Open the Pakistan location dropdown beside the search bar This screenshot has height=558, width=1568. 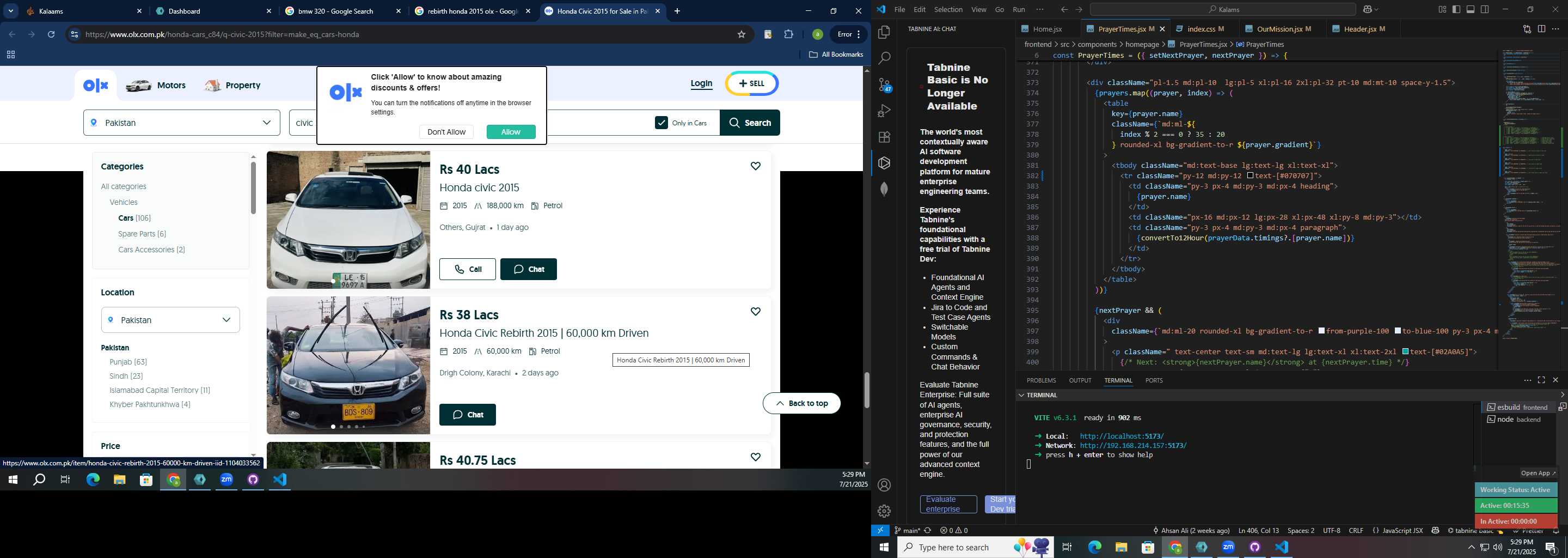[x=181, y=123]
